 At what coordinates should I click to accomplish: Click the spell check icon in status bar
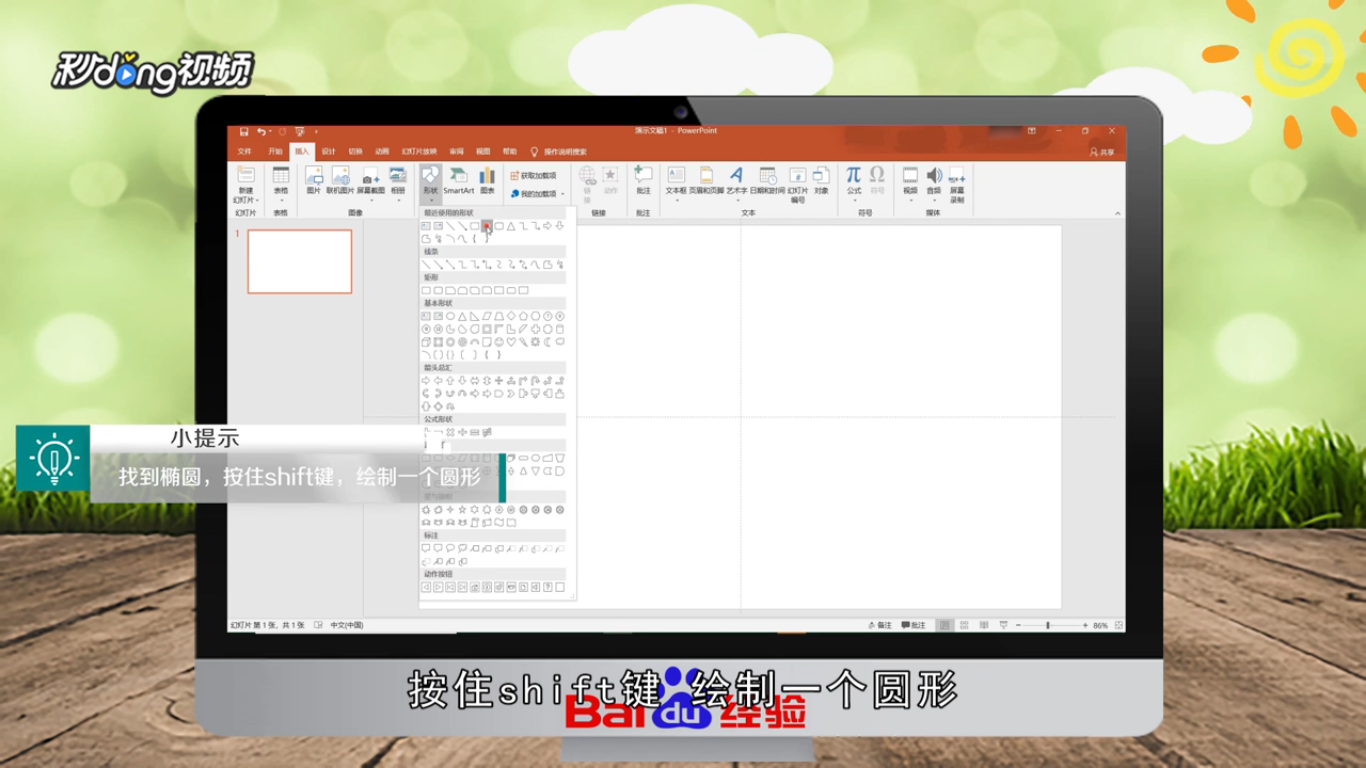coord(318,625)
